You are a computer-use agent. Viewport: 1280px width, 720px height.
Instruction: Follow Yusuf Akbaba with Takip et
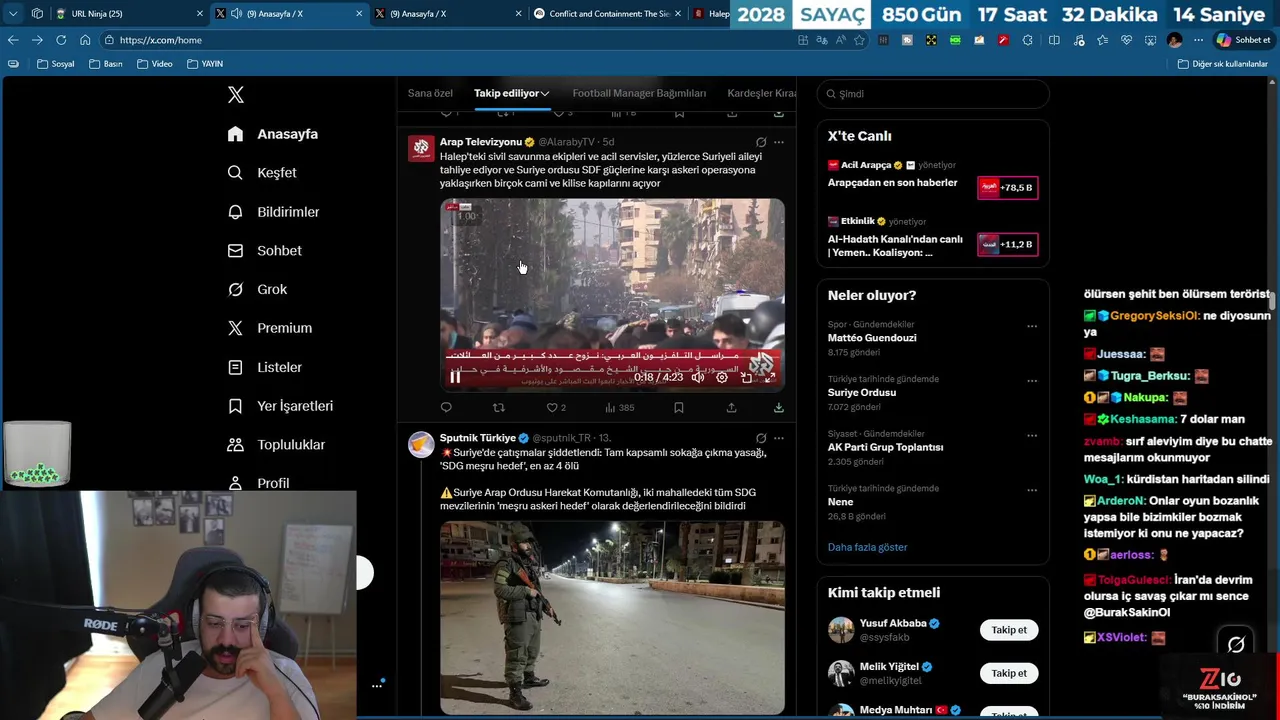coord(1009,630)
